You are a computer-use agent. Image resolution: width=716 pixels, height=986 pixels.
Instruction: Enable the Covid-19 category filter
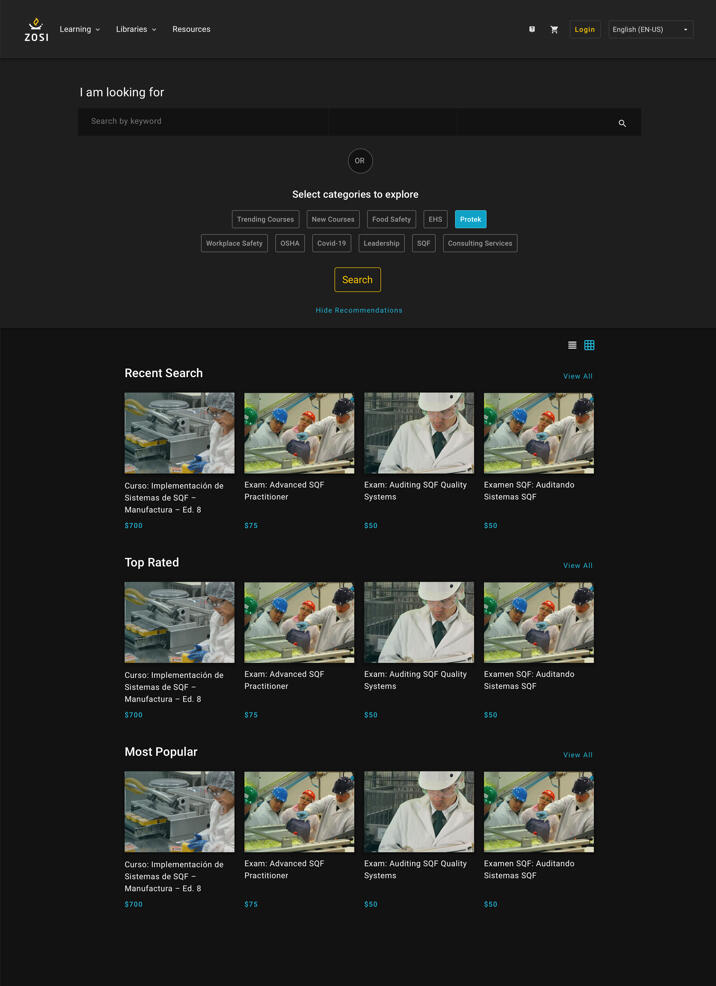pos(331,243)
